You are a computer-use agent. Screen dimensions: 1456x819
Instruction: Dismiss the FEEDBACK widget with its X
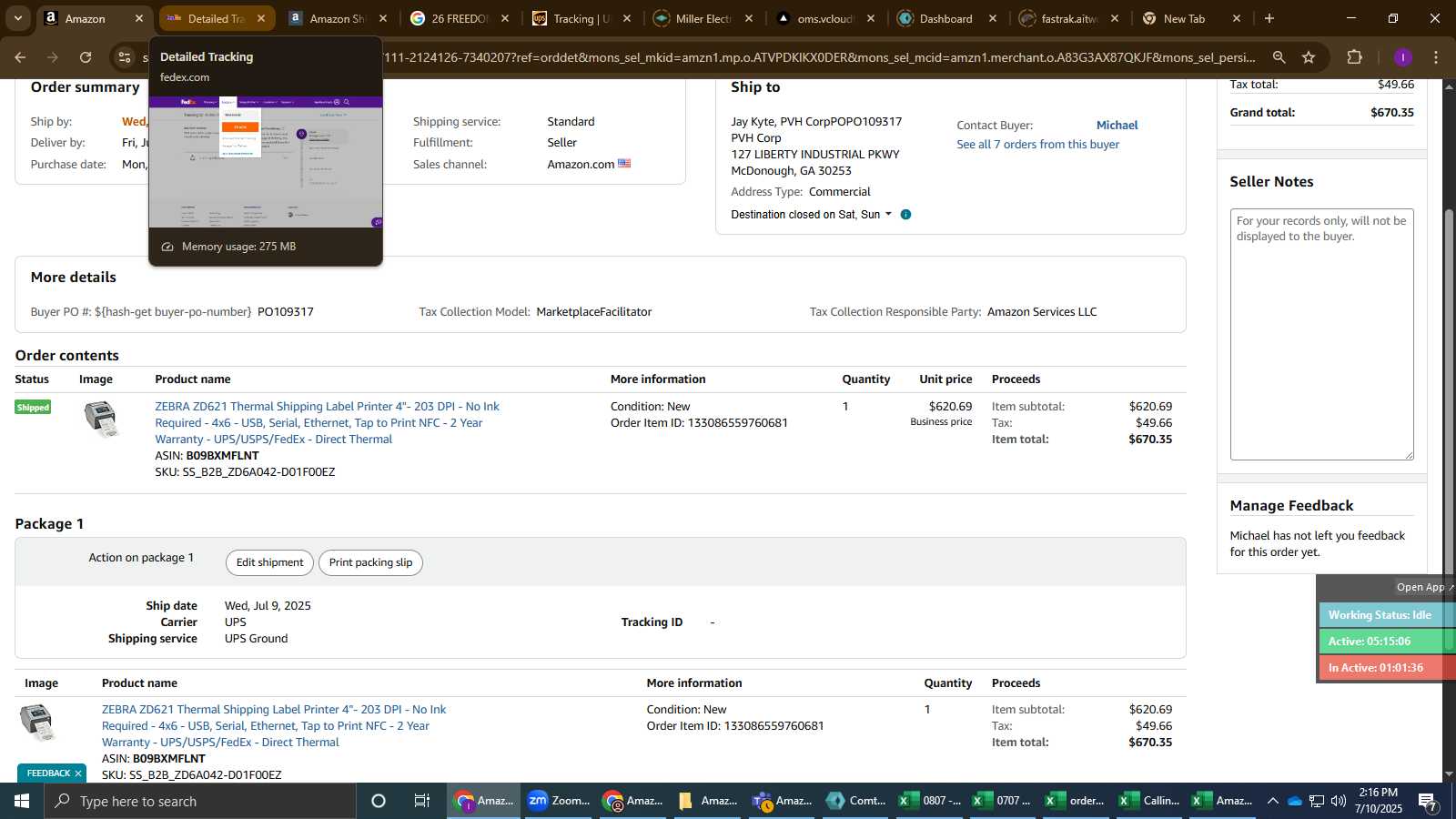pyautogui.click(x=78, y=773)
